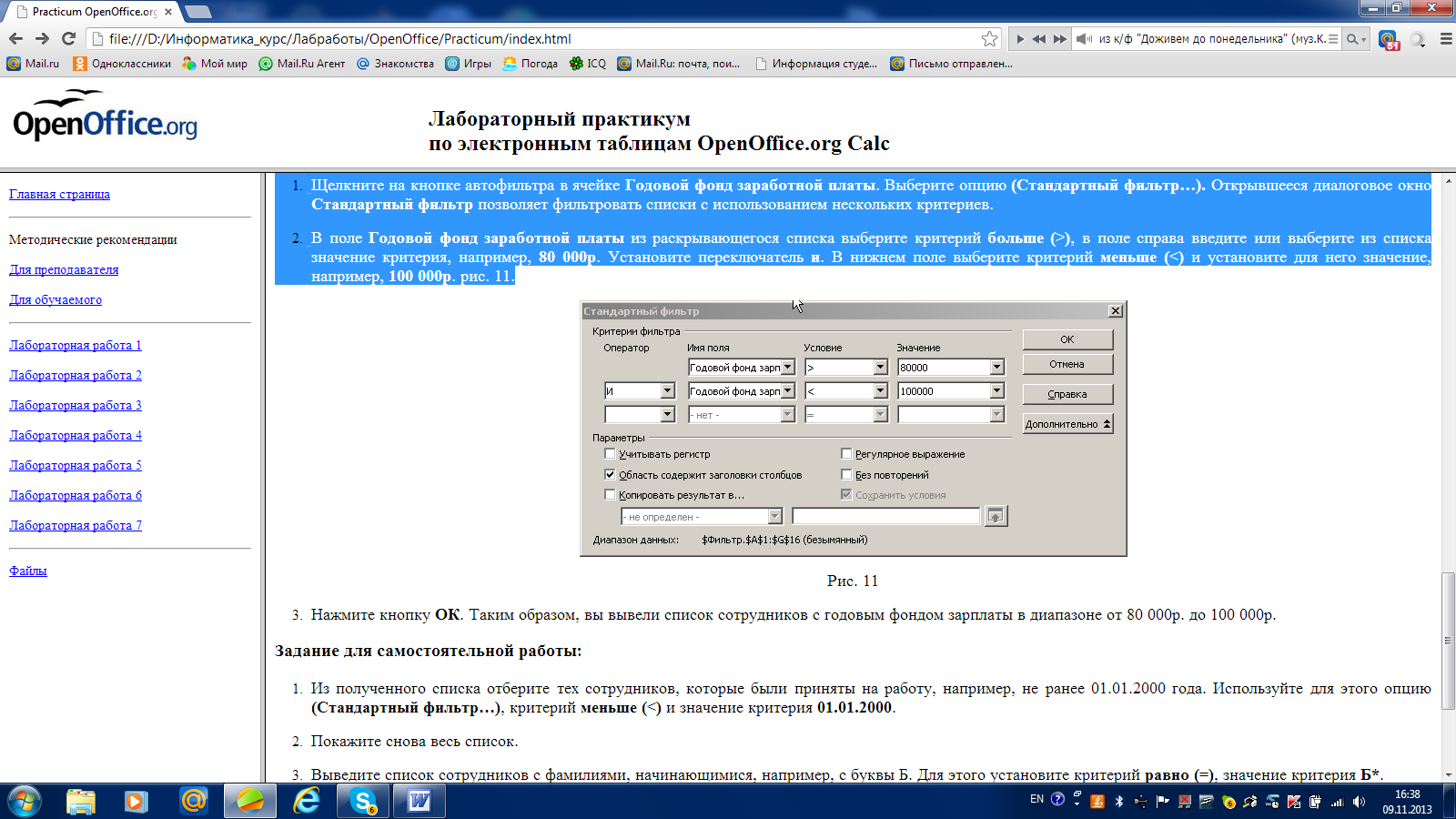1456x819 pixels.
Task: Open the Для обучаемого link
Action: [x=56, y=299]
